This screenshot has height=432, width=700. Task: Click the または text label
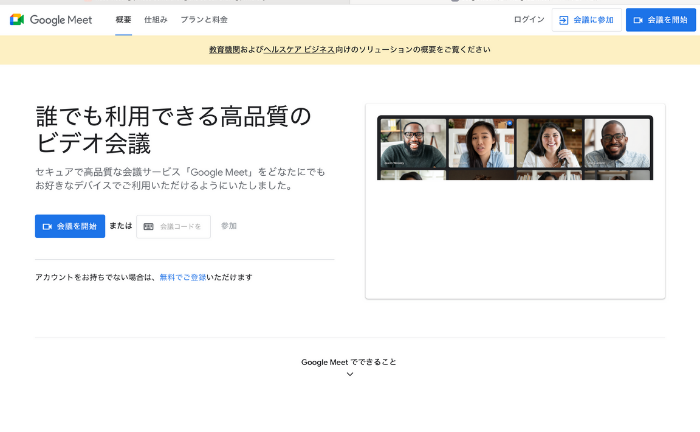point(121,226)
